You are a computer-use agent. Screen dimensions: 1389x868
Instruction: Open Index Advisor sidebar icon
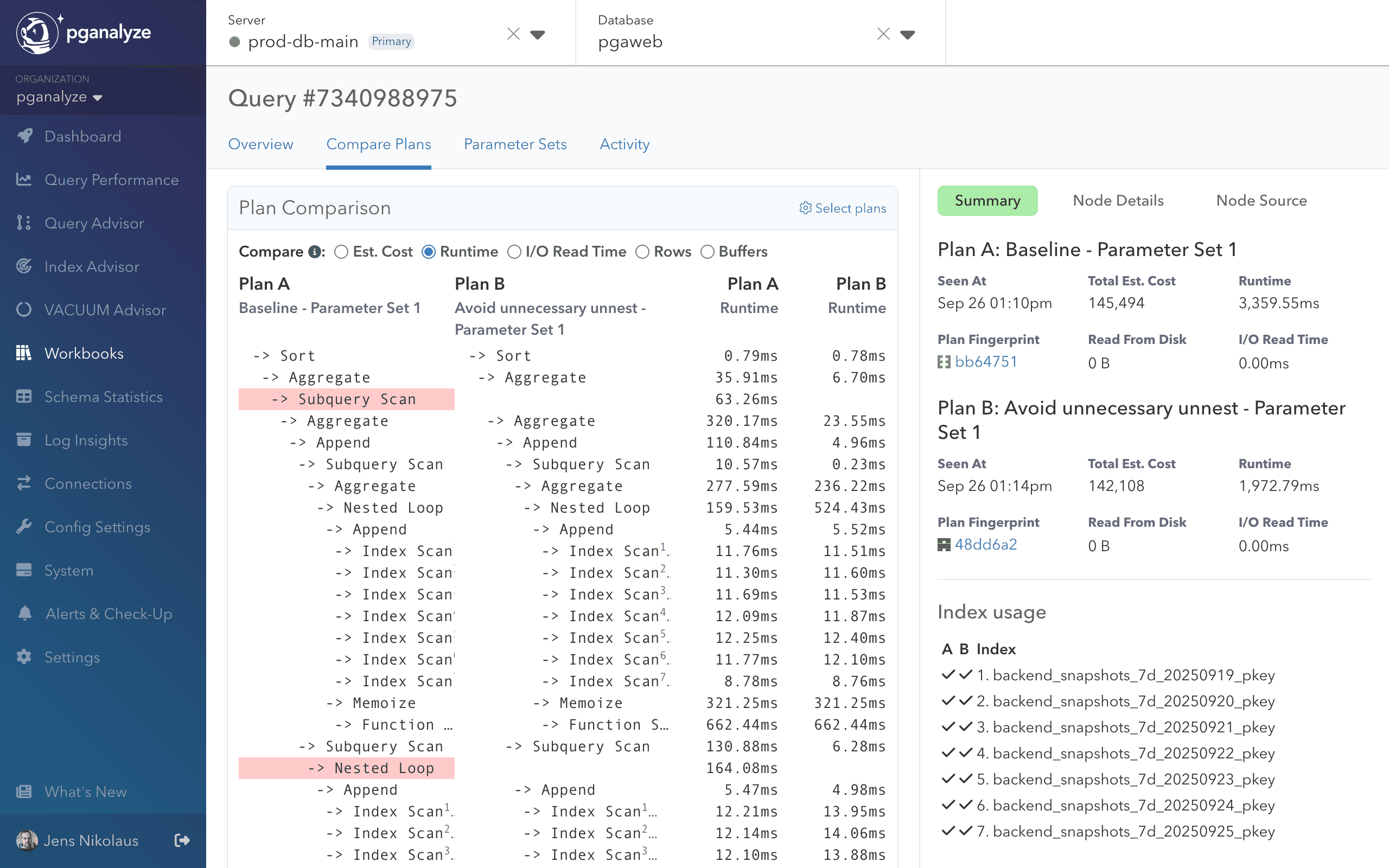click(24, 266)
